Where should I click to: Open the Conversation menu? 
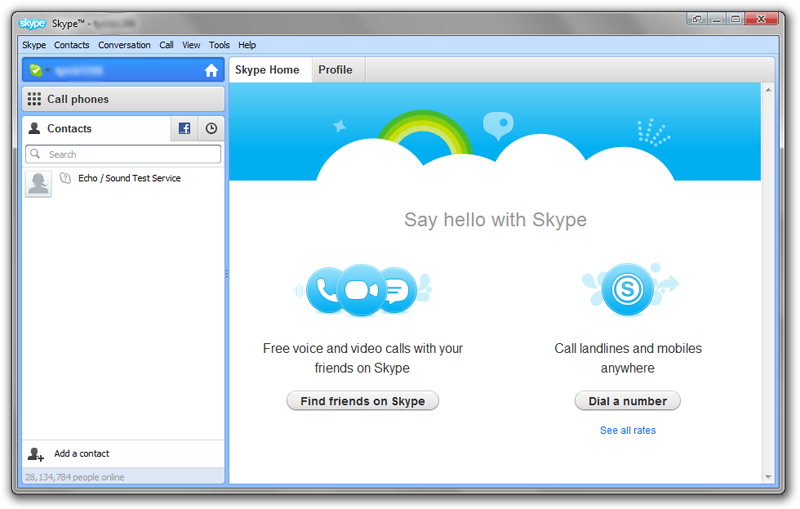click(124, 45)
